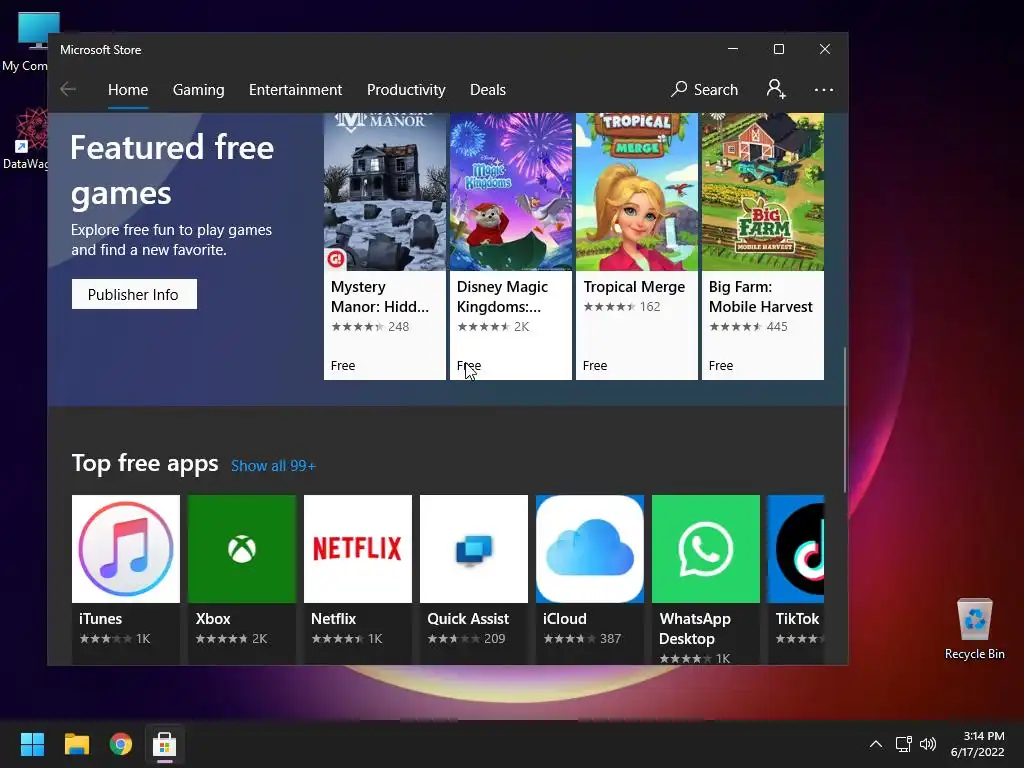Click the Store's vertical scrollbar

(x=844, y=419)
